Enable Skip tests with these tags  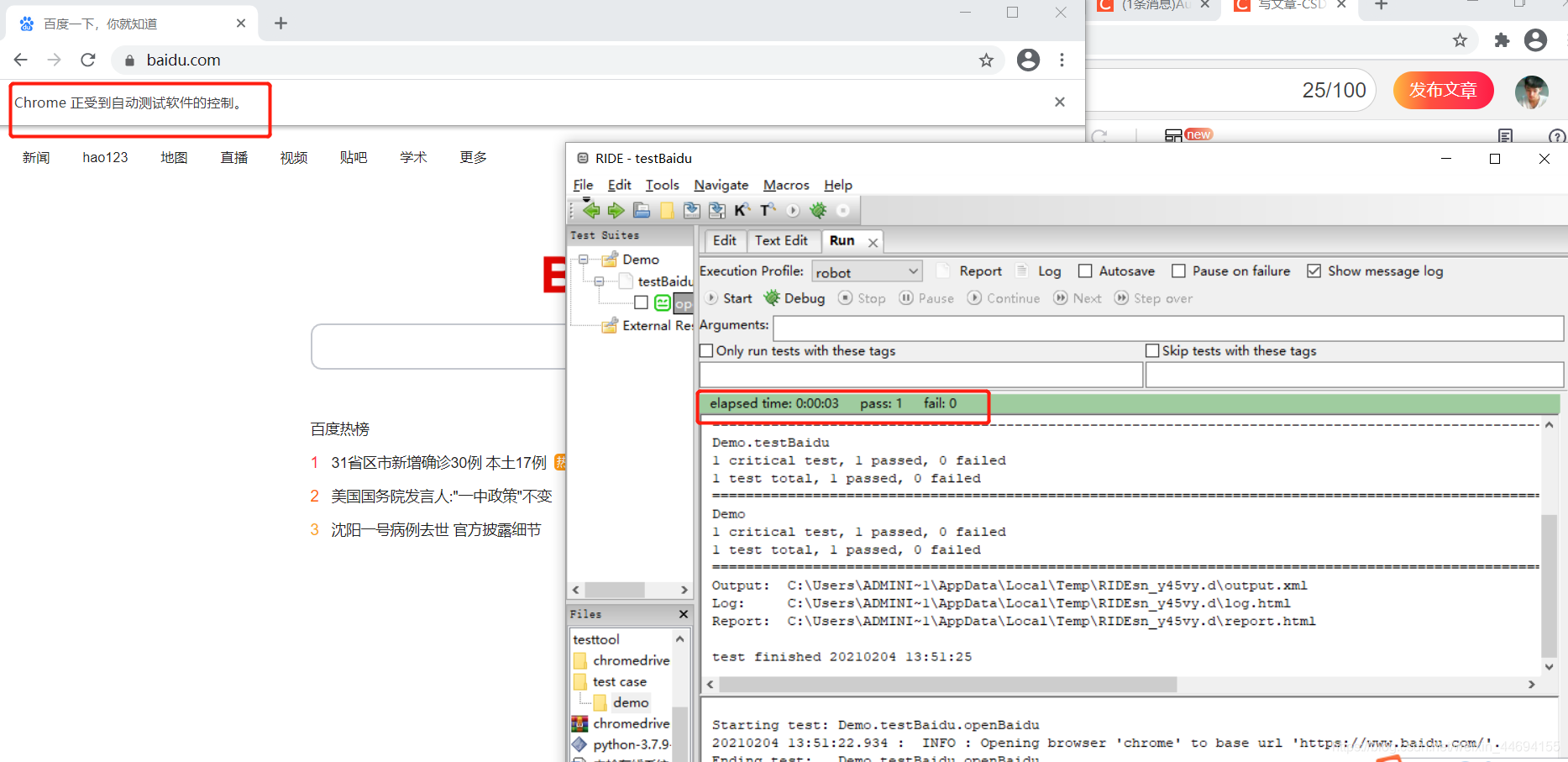1153,351
